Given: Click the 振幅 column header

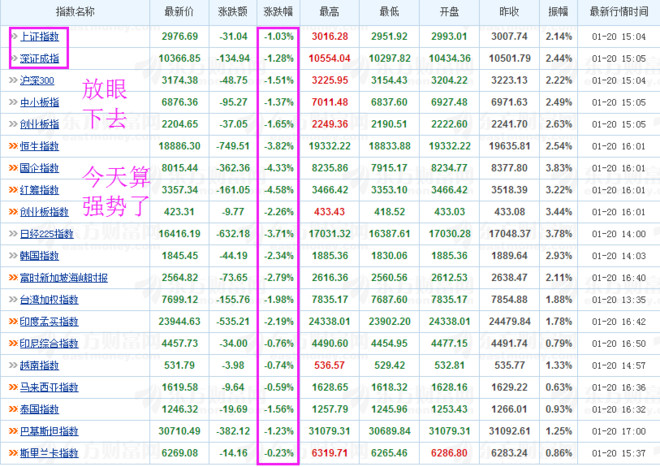Looking at the screenshot, I should [x=559, y=12].
